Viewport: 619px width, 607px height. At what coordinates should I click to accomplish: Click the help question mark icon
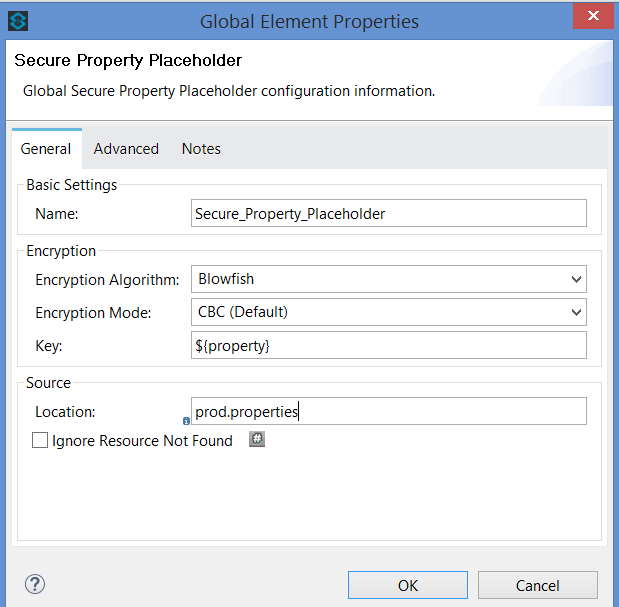[35, 584]
